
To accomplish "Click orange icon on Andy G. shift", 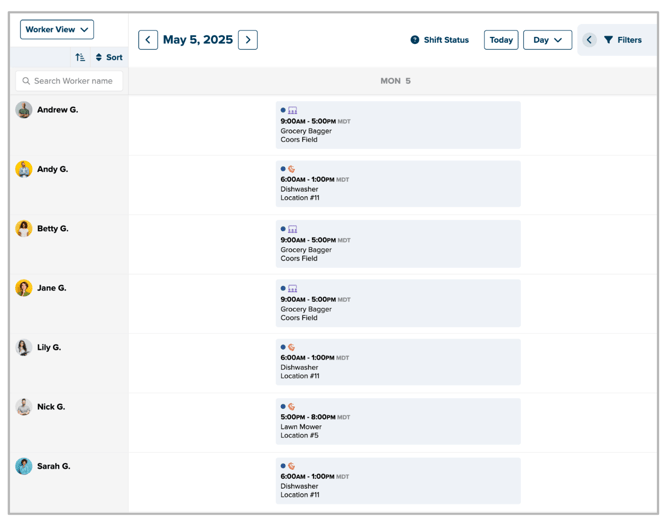I will (291, 169).
